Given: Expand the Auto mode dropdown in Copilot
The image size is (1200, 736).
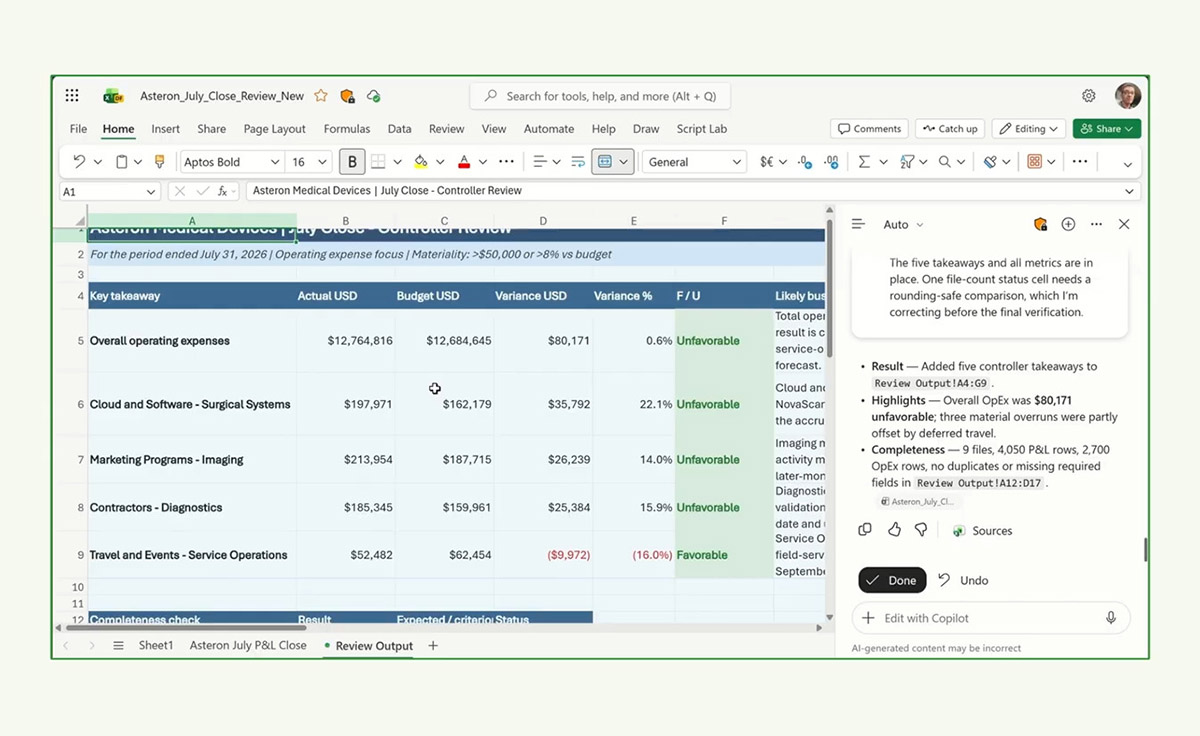Looking at the screenshot, I should 903,225.
